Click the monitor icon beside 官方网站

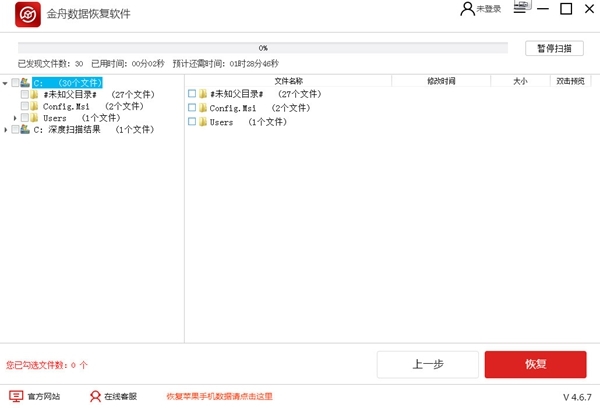[x=16, y=396]
